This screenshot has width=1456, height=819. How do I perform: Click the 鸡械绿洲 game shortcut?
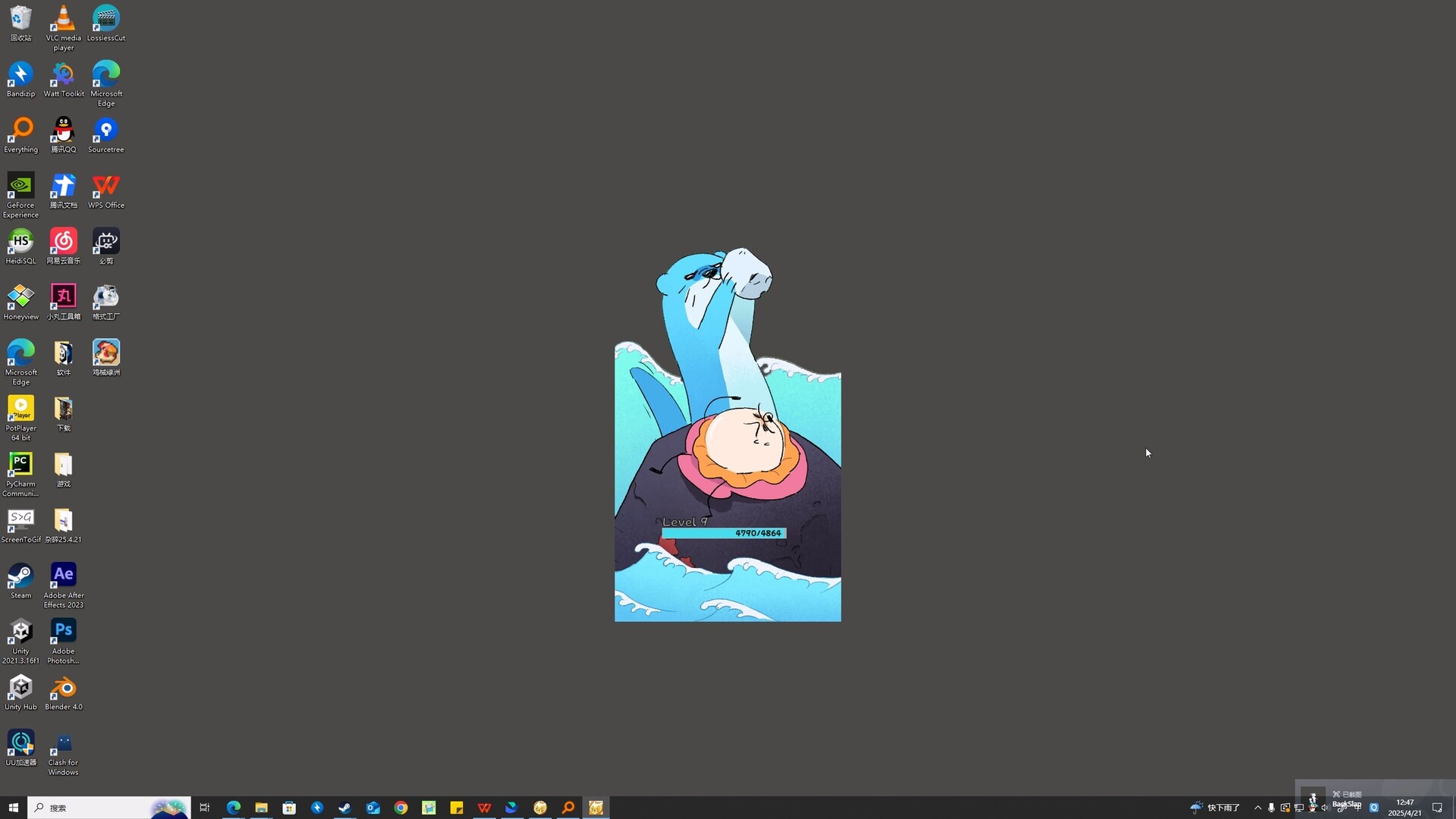click(x=106, y=358)
